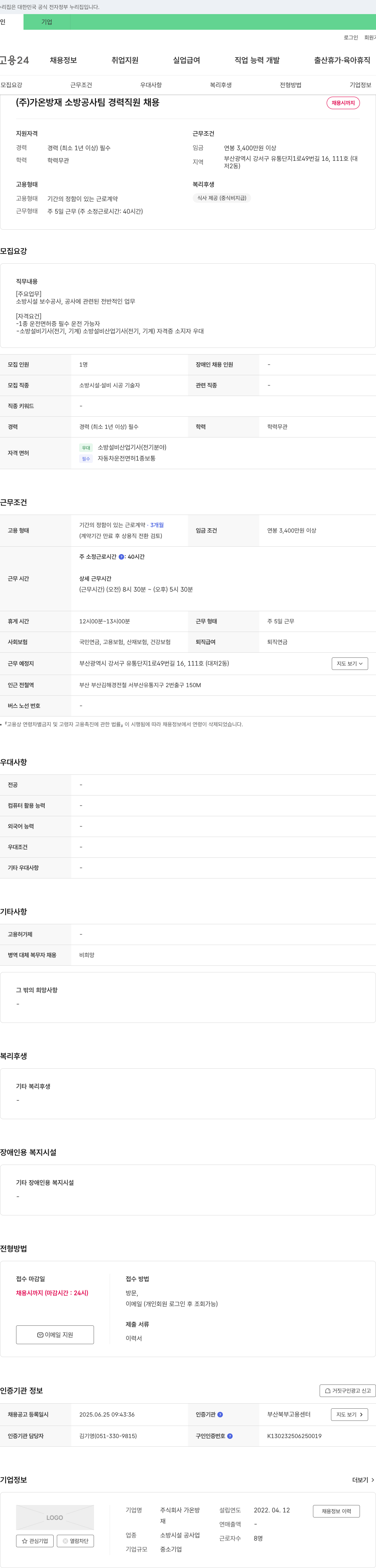Open 지도 보기 for 부산북부고용센터
The image size is (376, 1568).
(349, 1415)
